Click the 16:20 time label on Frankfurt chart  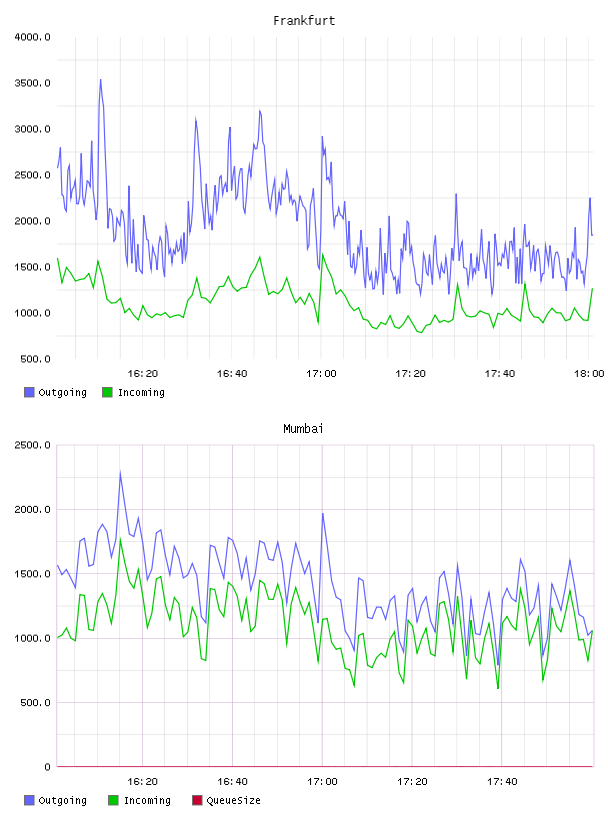click(143, 374)
